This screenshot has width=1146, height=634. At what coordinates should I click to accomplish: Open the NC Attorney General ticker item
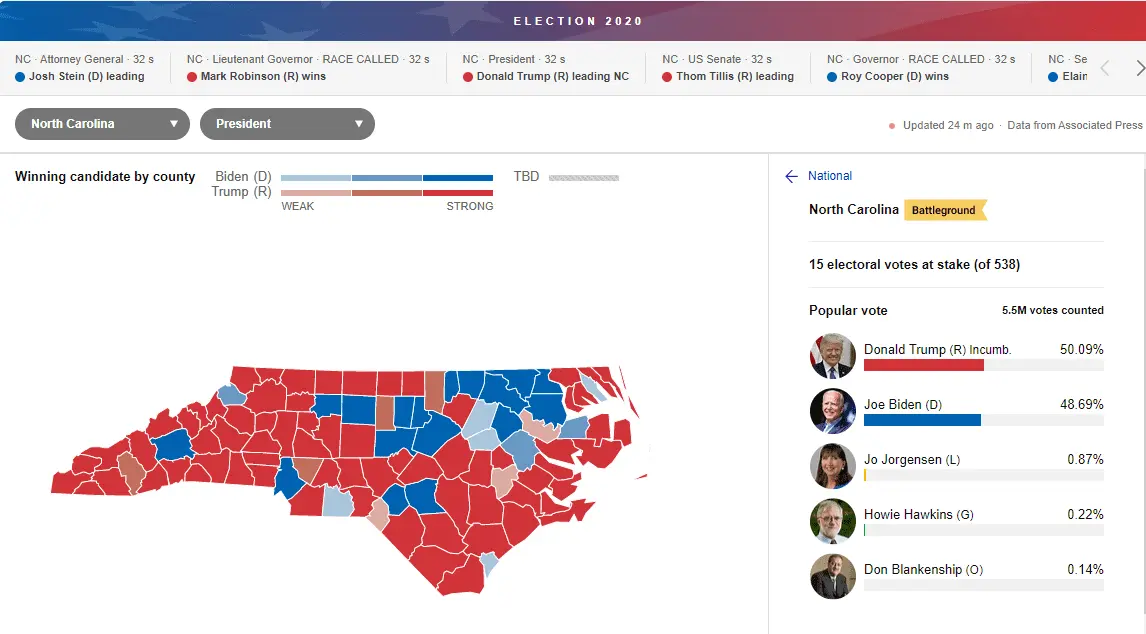[x=84, y=68]
